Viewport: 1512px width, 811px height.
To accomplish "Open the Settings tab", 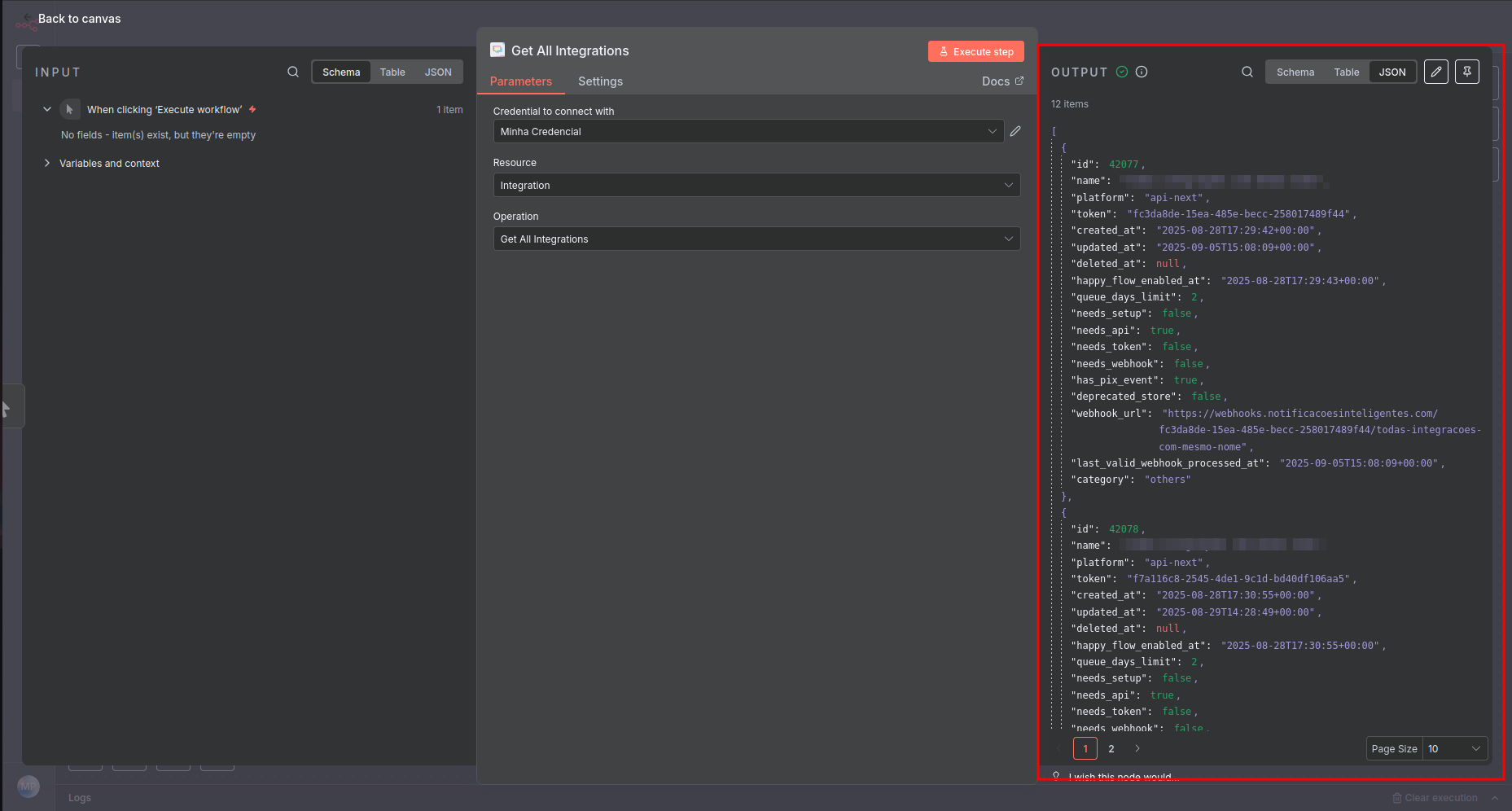I will coord(600,81).
